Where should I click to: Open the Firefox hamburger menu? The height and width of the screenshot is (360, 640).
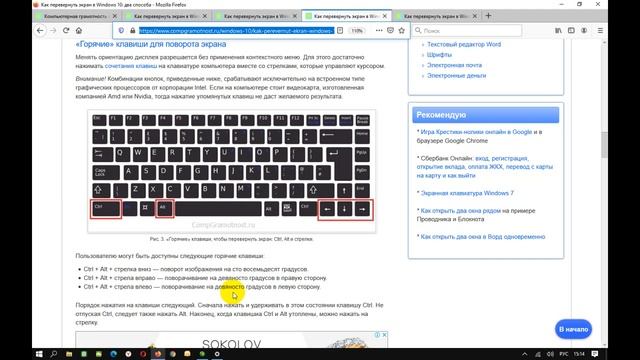(x=600, y=31)
